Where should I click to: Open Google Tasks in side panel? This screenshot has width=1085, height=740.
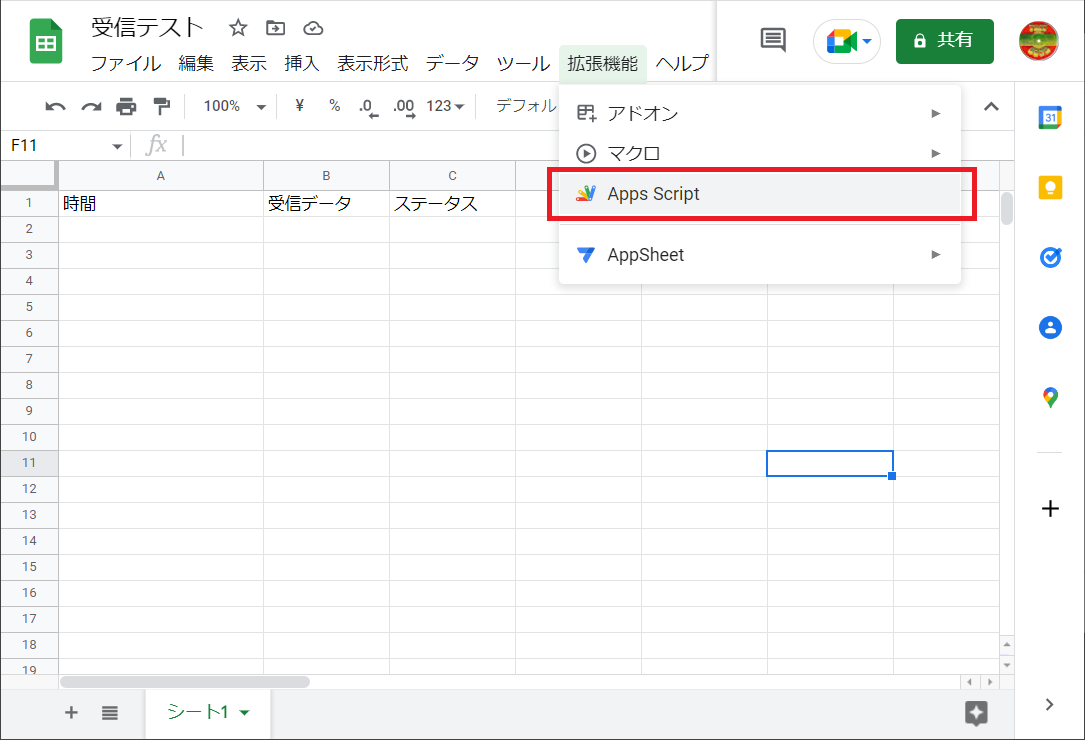click(1050, 258)
